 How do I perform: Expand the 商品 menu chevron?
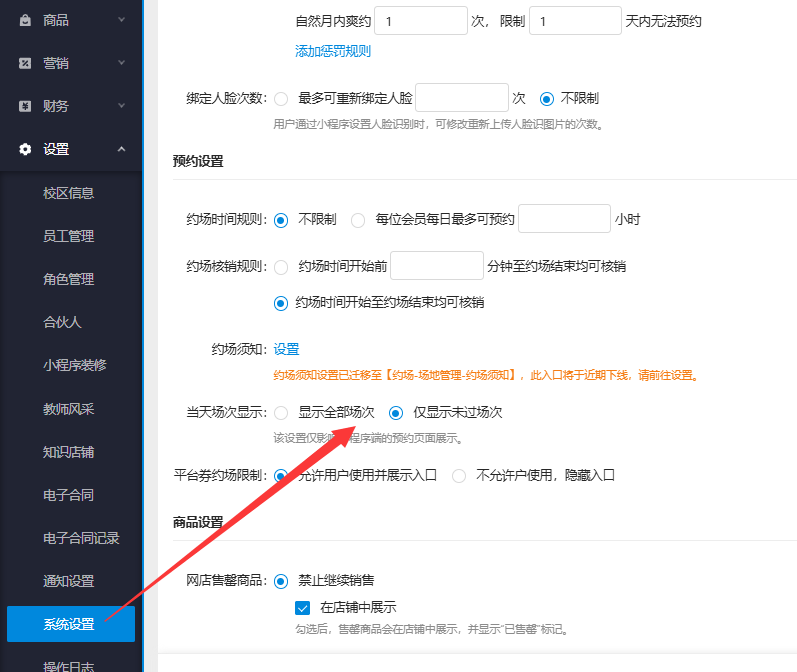[121, 20]
